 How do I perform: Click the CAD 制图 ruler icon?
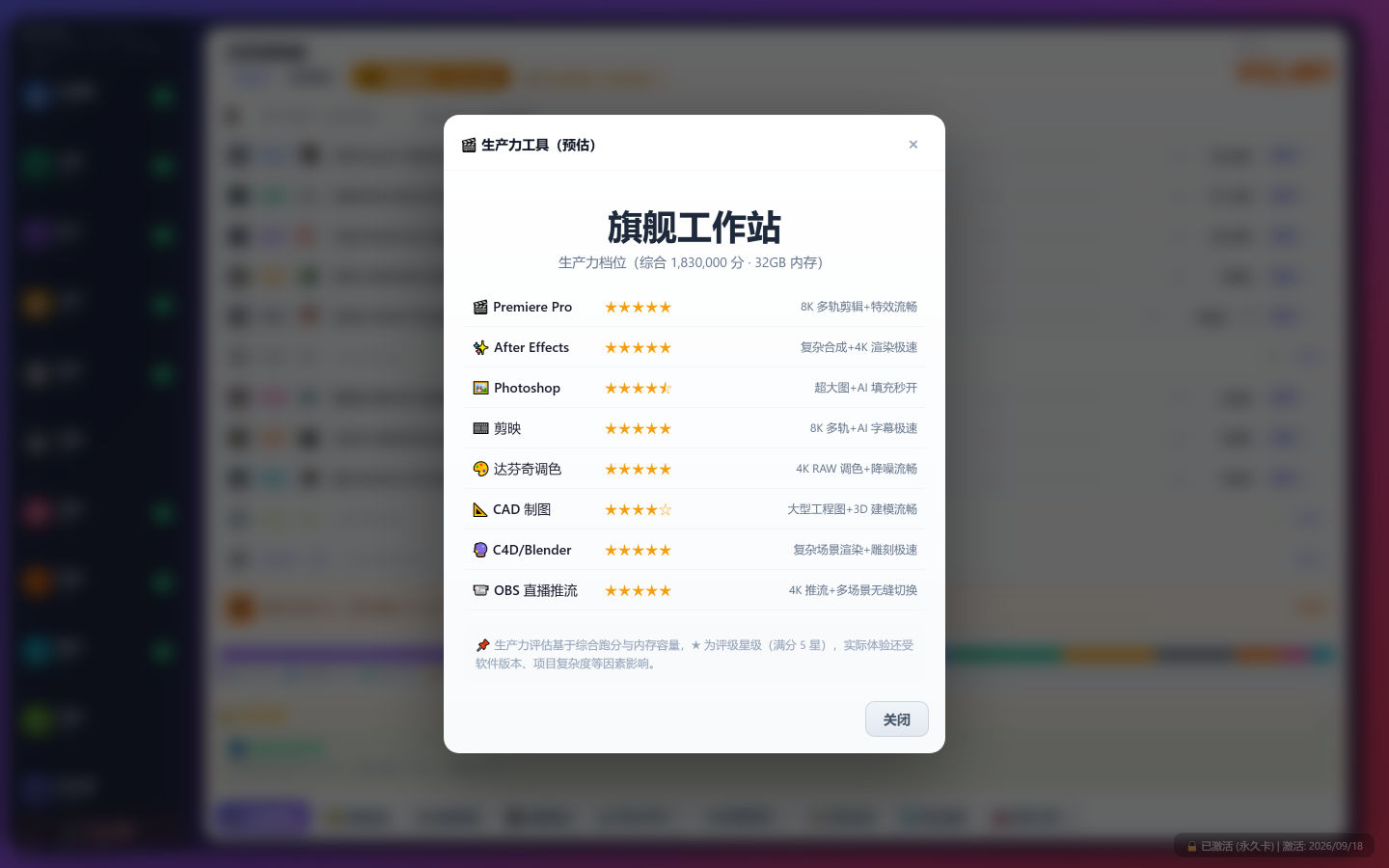pos(480,509)
